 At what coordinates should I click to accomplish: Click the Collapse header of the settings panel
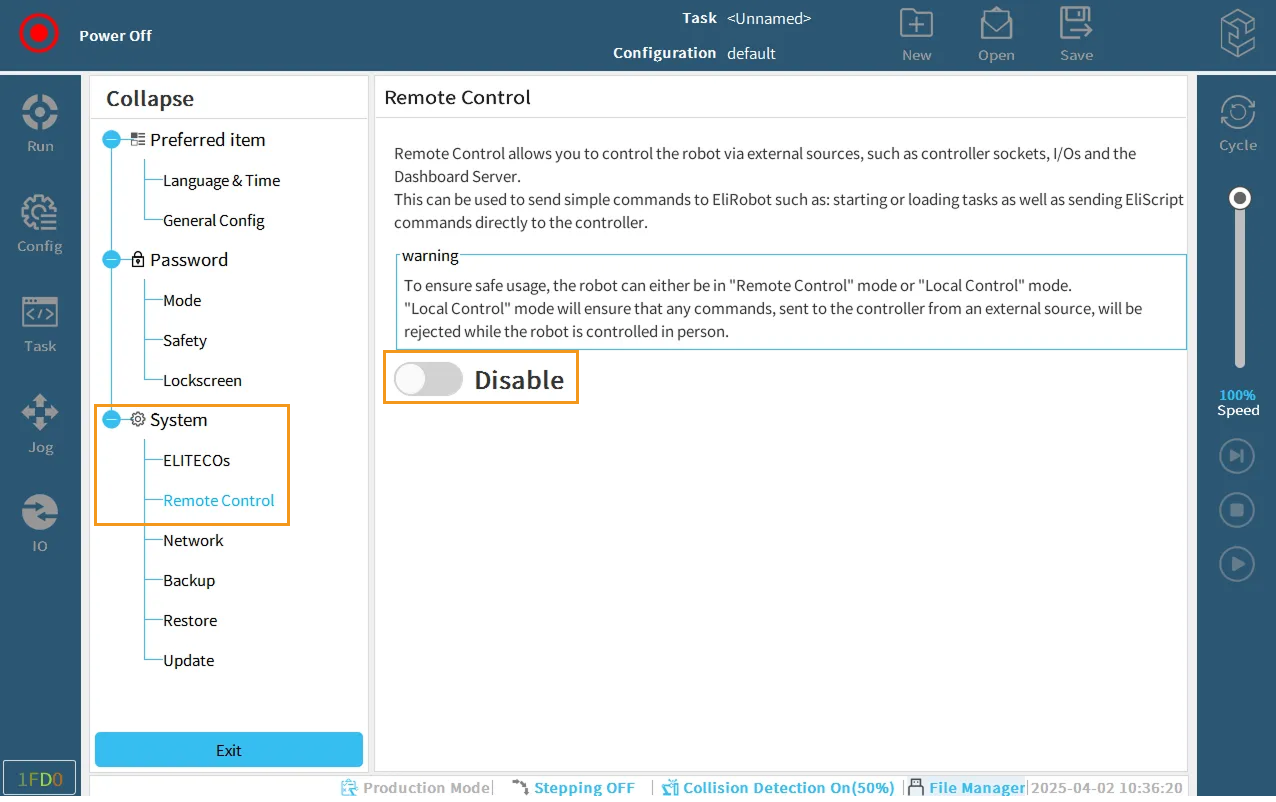coord(150,99)
